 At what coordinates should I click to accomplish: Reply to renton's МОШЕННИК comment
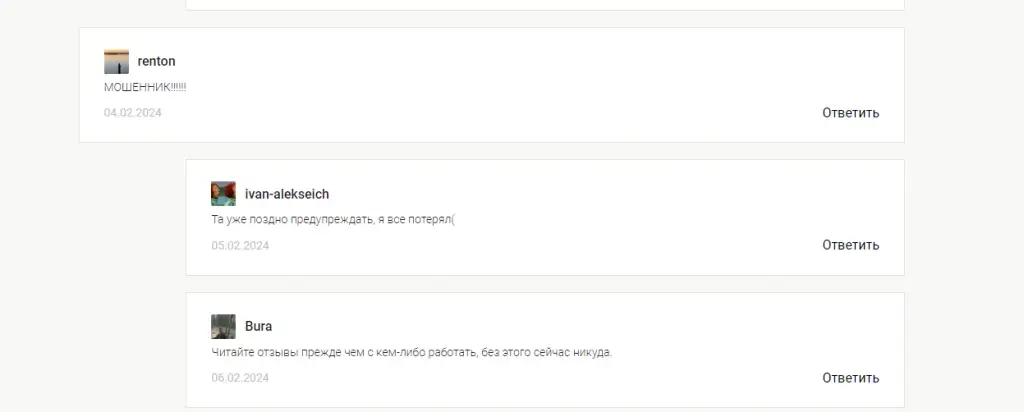(x=850, y=113)
